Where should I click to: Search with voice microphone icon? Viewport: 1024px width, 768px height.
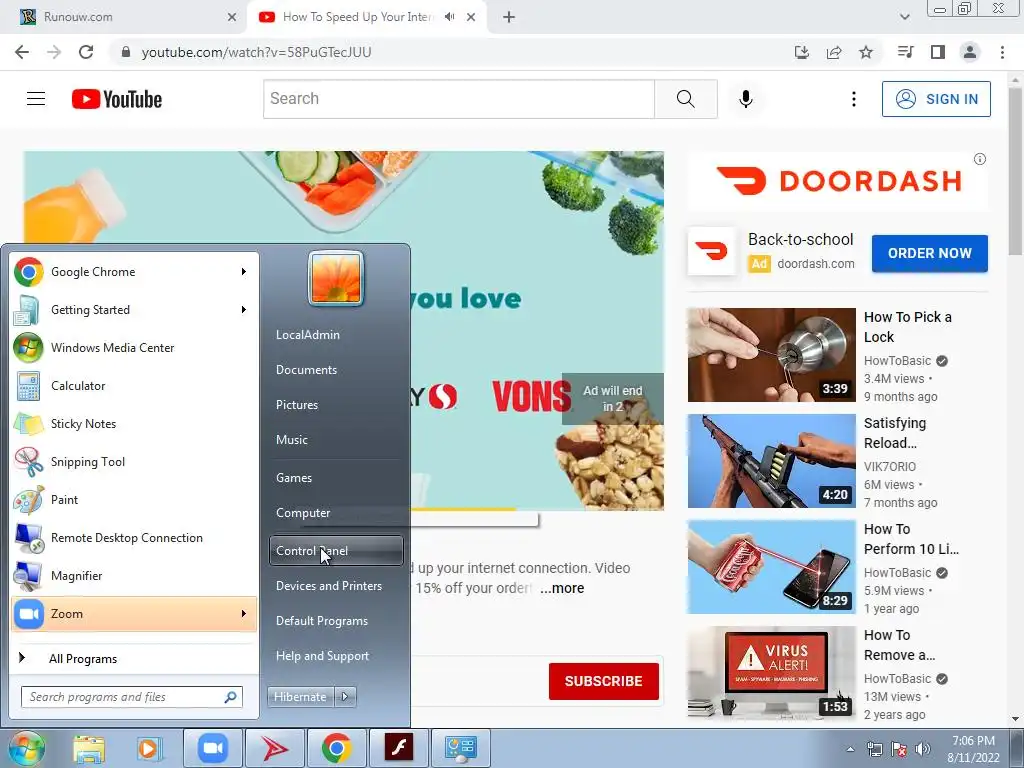746,99
